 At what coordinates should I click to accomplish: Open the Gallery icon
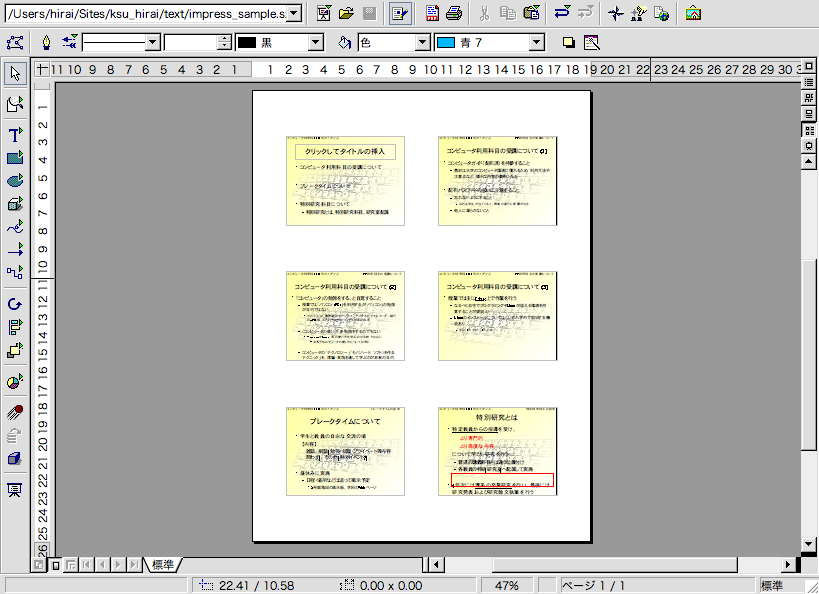[693, 14]
